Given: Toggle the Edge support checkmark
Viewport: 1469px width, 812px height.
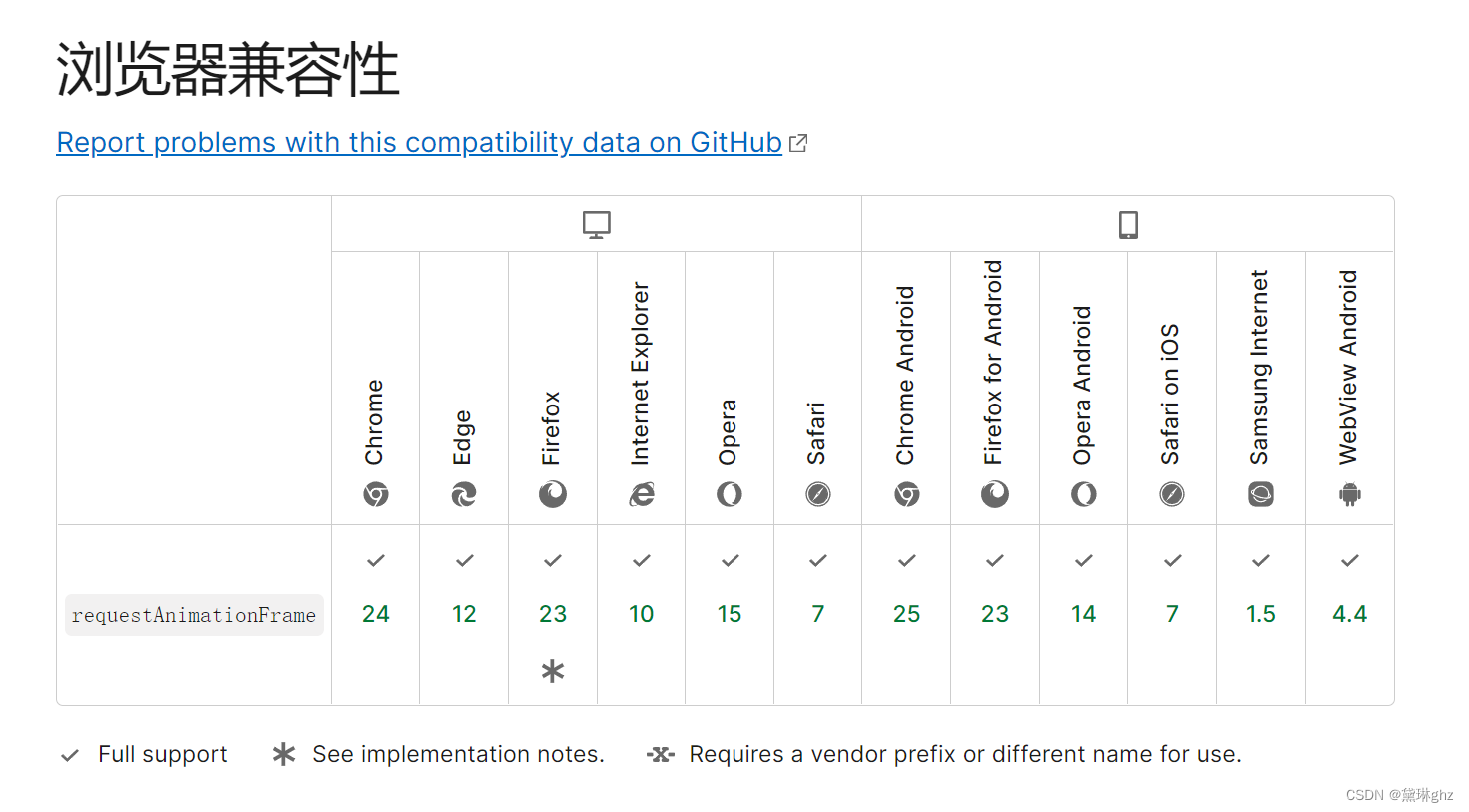Looking at the screenshot, I should 464,560.
